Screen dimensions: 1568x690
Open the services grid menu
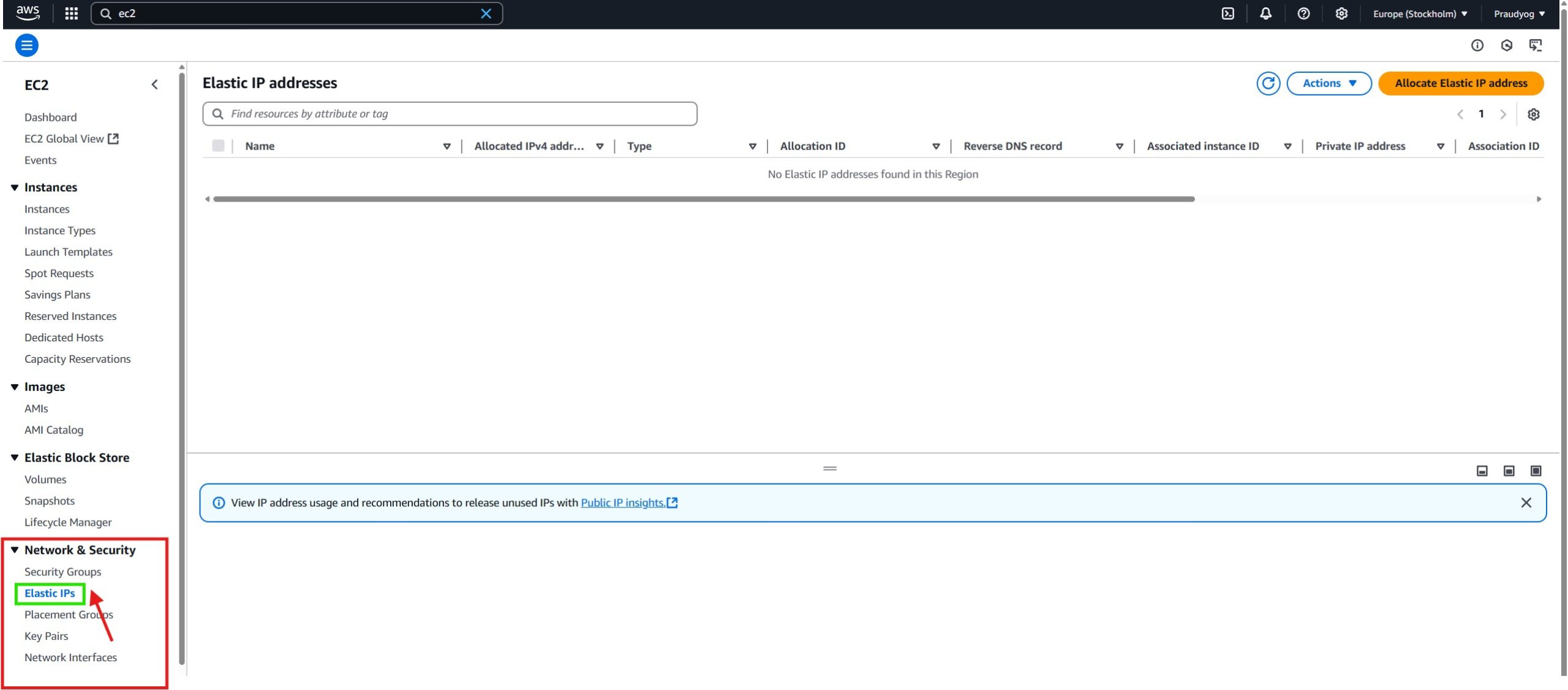point(71,13)
